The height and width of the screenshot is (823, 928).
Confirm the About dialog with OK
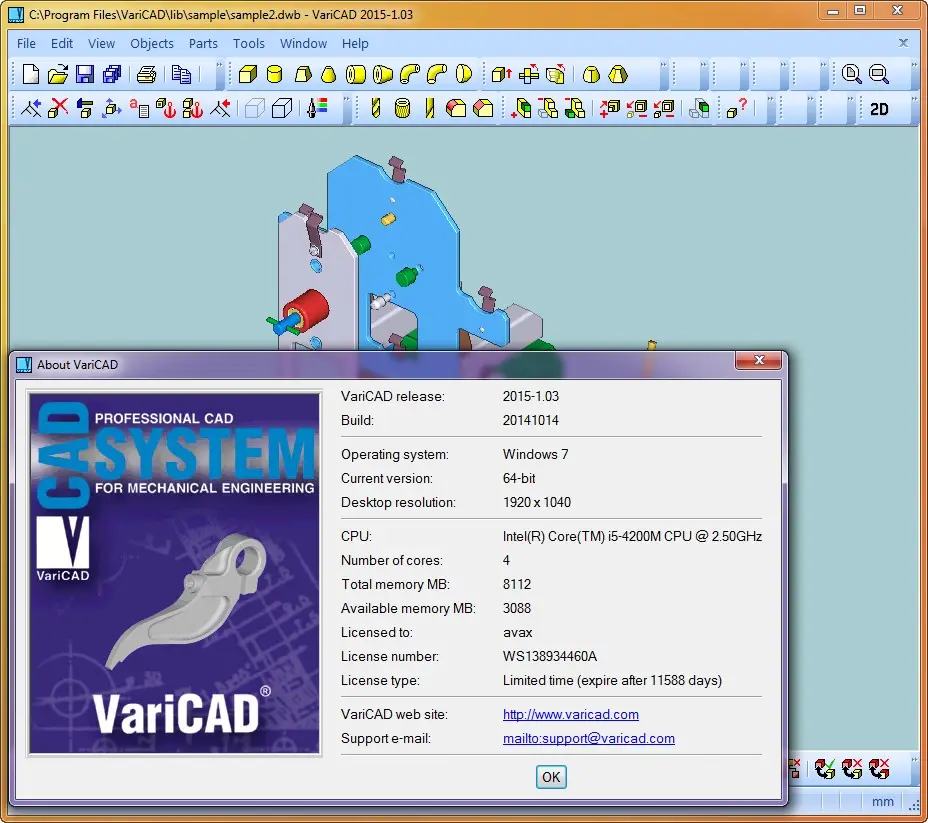point(551,777)
